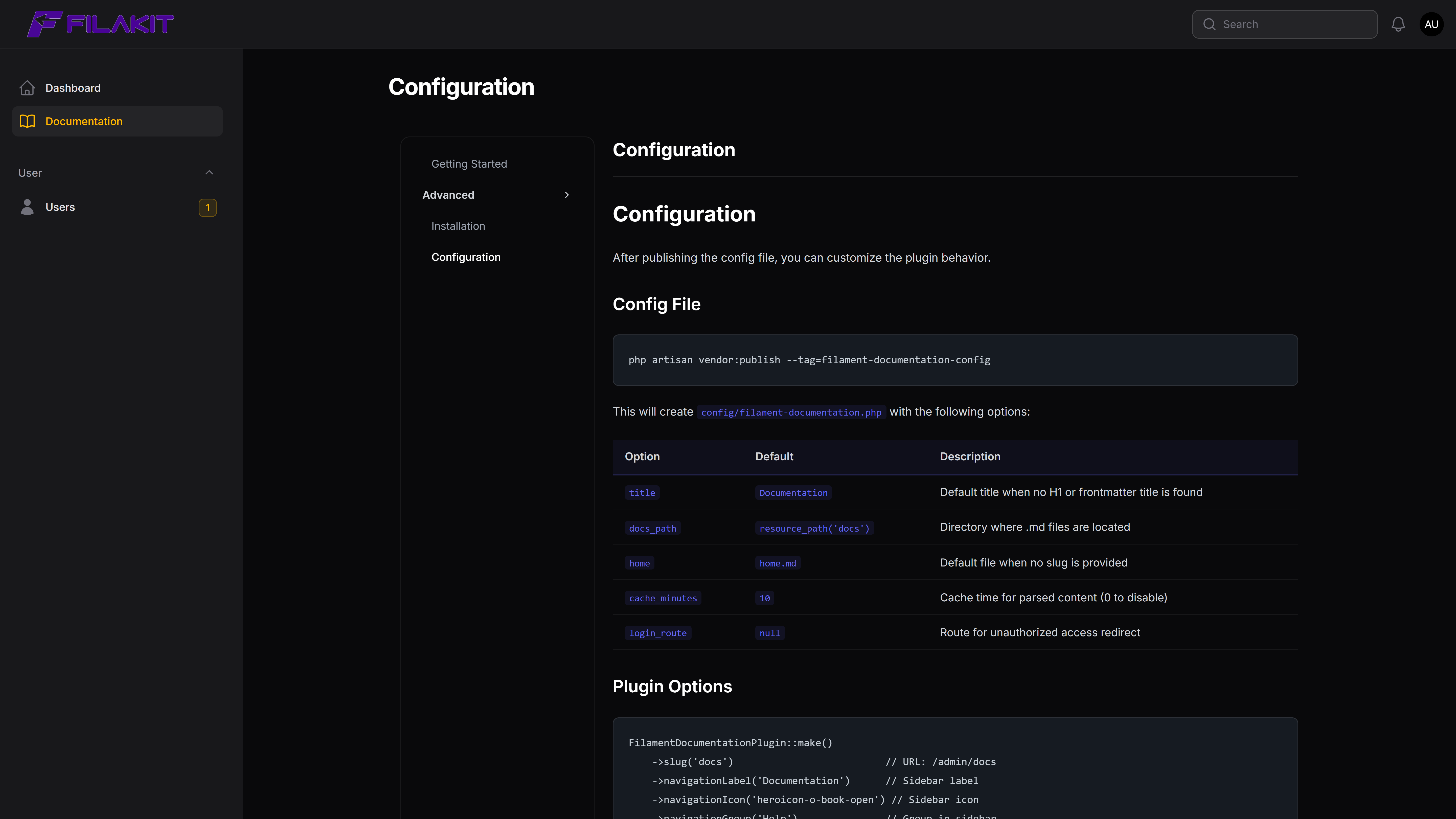The height and width of the screenshot is (819, 1456).
Task: Click the Documentation default value
Action: pyautogui.click(x=793, y=492)
